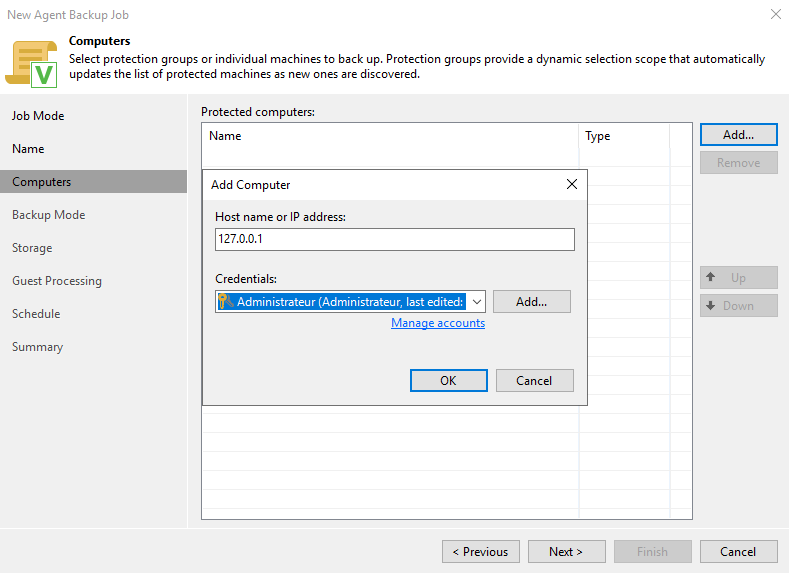Go to the Name step
Viewport: 789px width, 573px height.
pyautogui.click(x=28, y=149)
